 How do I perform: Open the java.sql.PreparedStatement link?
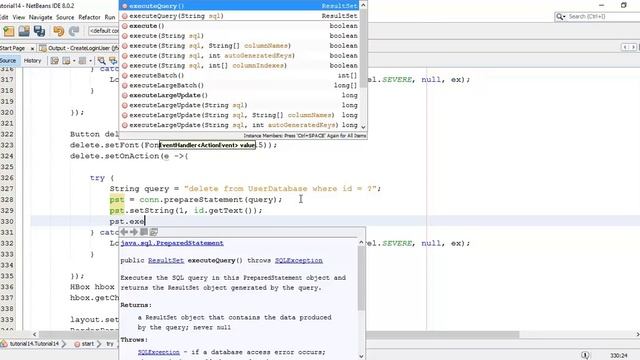tap(172, 243)
